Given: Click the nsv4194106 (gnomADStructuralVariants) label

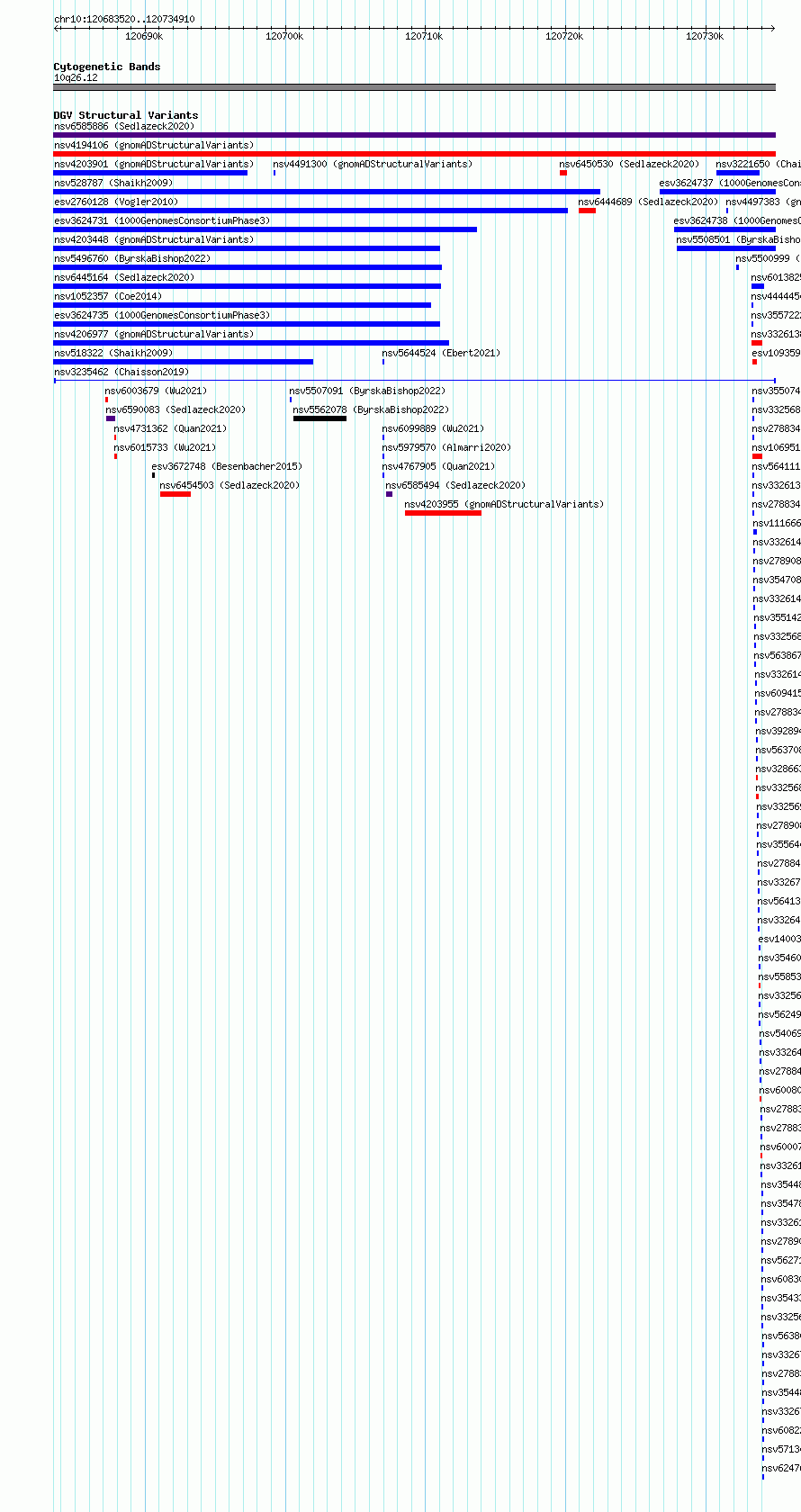Looking at the screenshot, I should [154, 145].
